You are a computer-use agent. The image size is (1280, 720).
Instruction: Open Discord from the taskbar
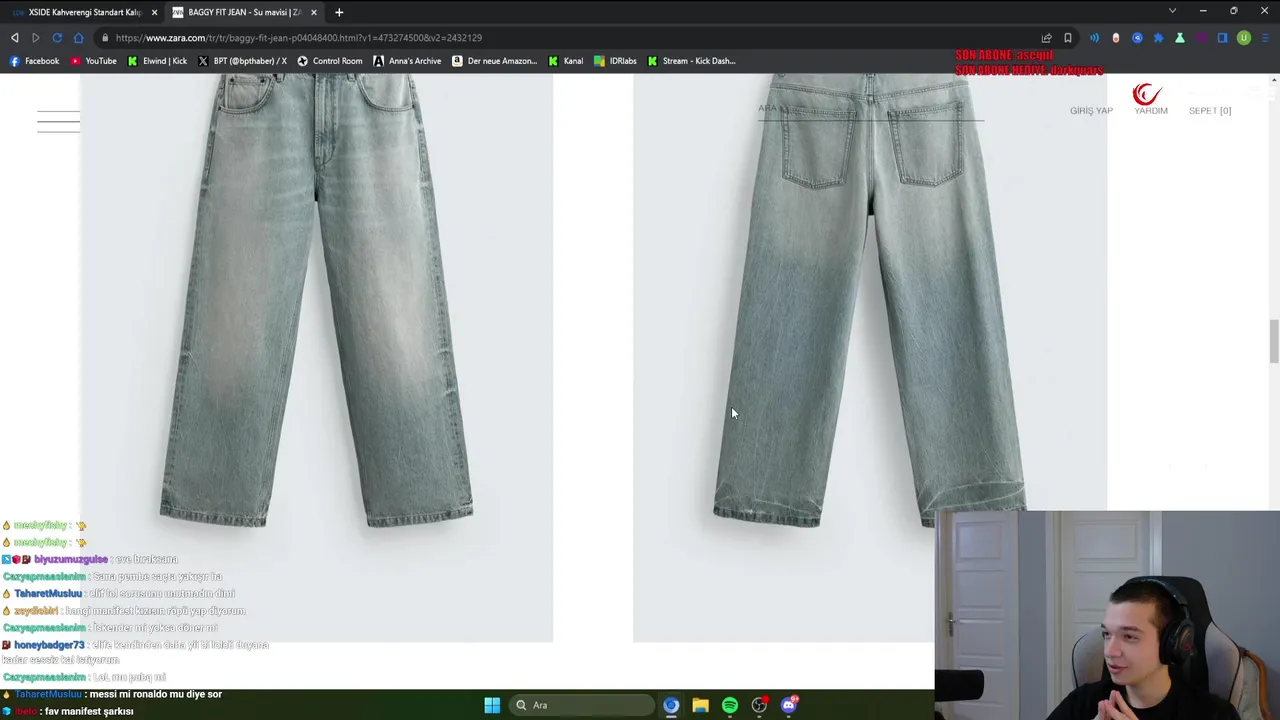pyautogui.click(x=789, y=705)
